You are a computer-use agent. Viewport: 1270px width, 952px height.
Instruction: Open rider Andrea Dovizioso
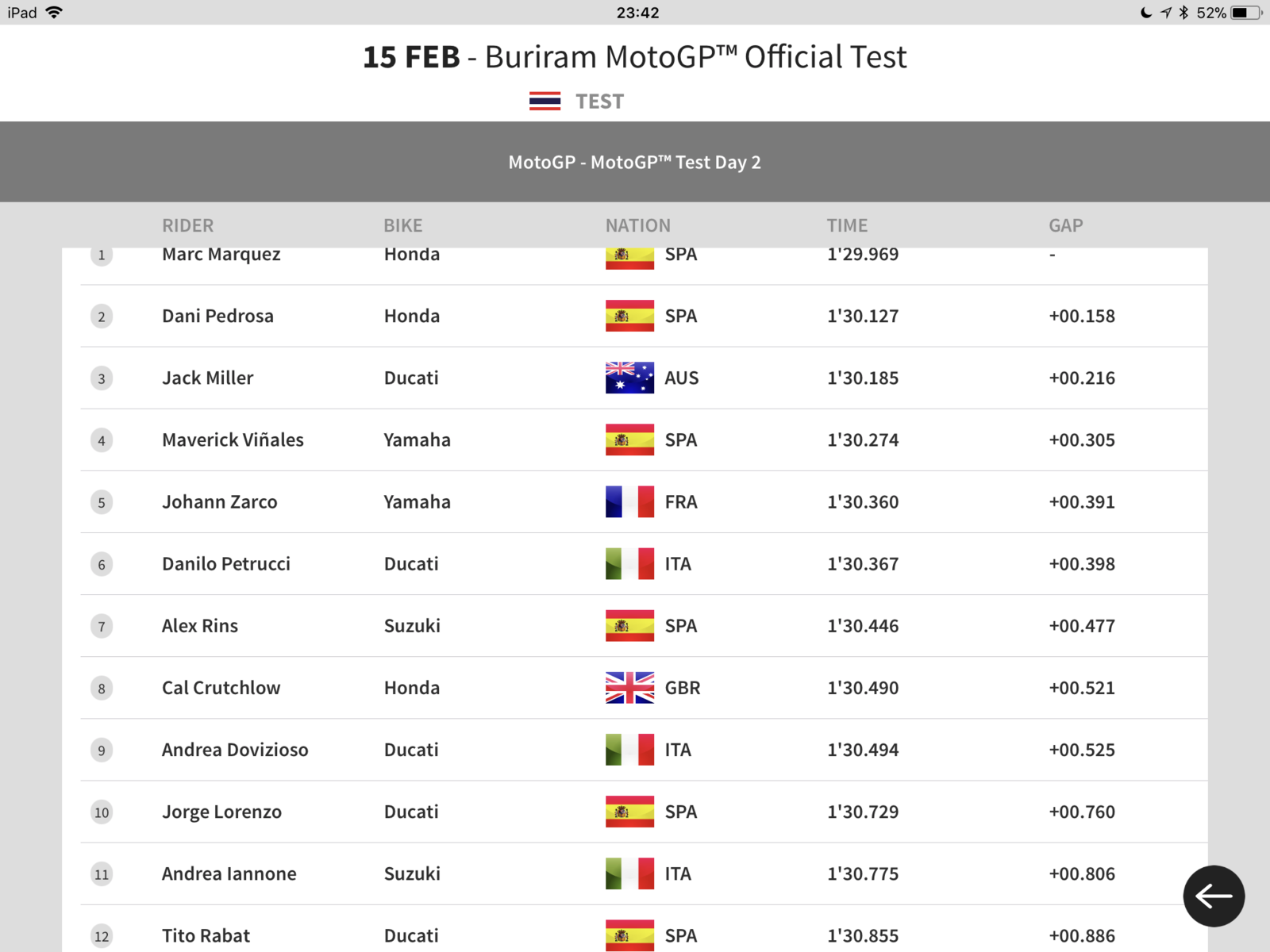point(235,750)
